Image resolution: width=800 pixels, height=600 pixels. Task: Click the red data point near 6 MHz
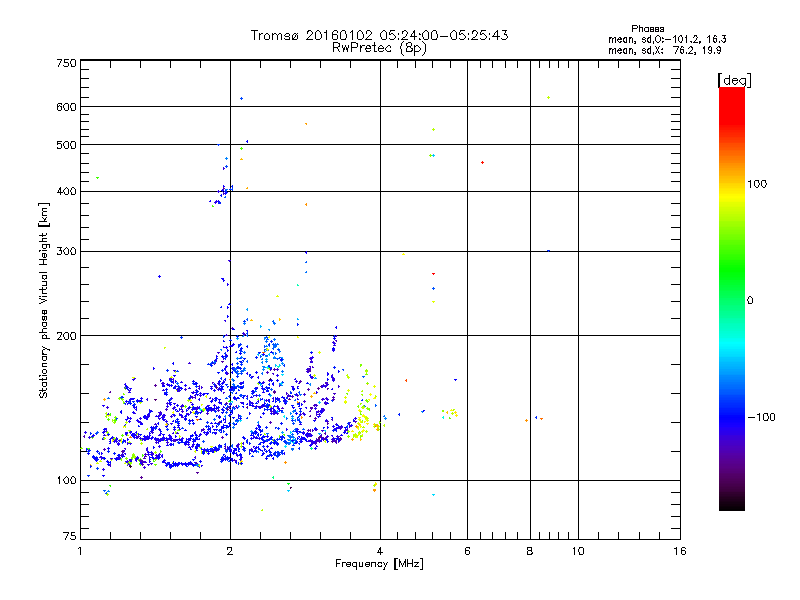tap(483, 163)
